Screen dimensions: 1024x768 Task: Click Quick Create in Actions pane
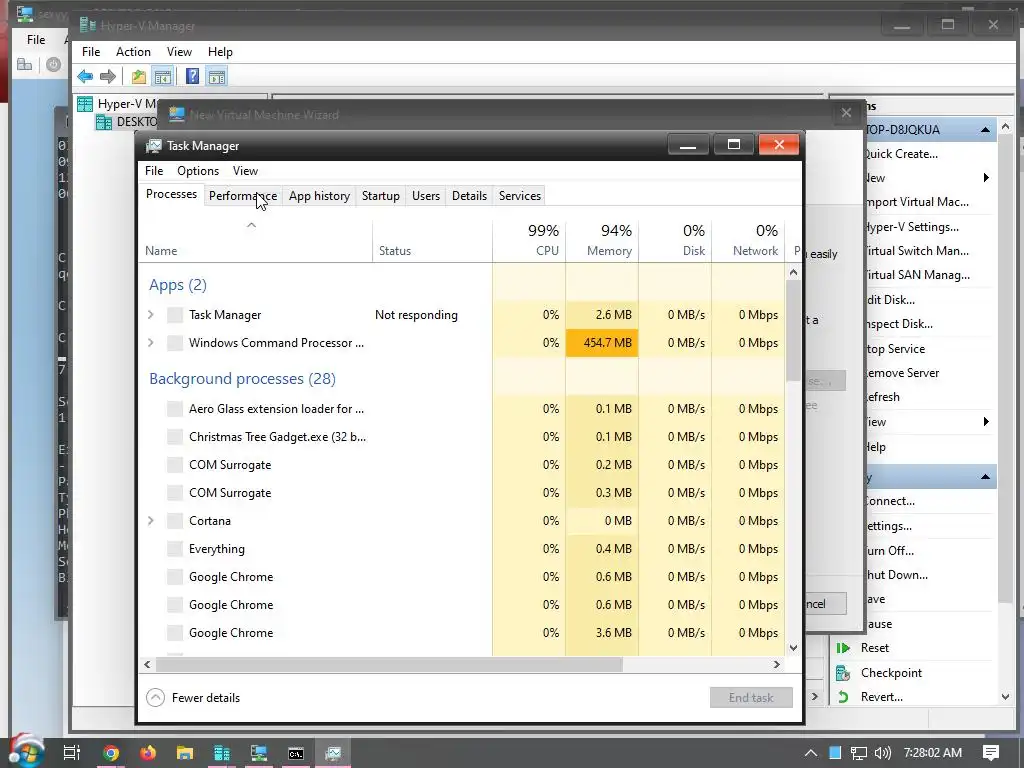[x=901, y=154]
